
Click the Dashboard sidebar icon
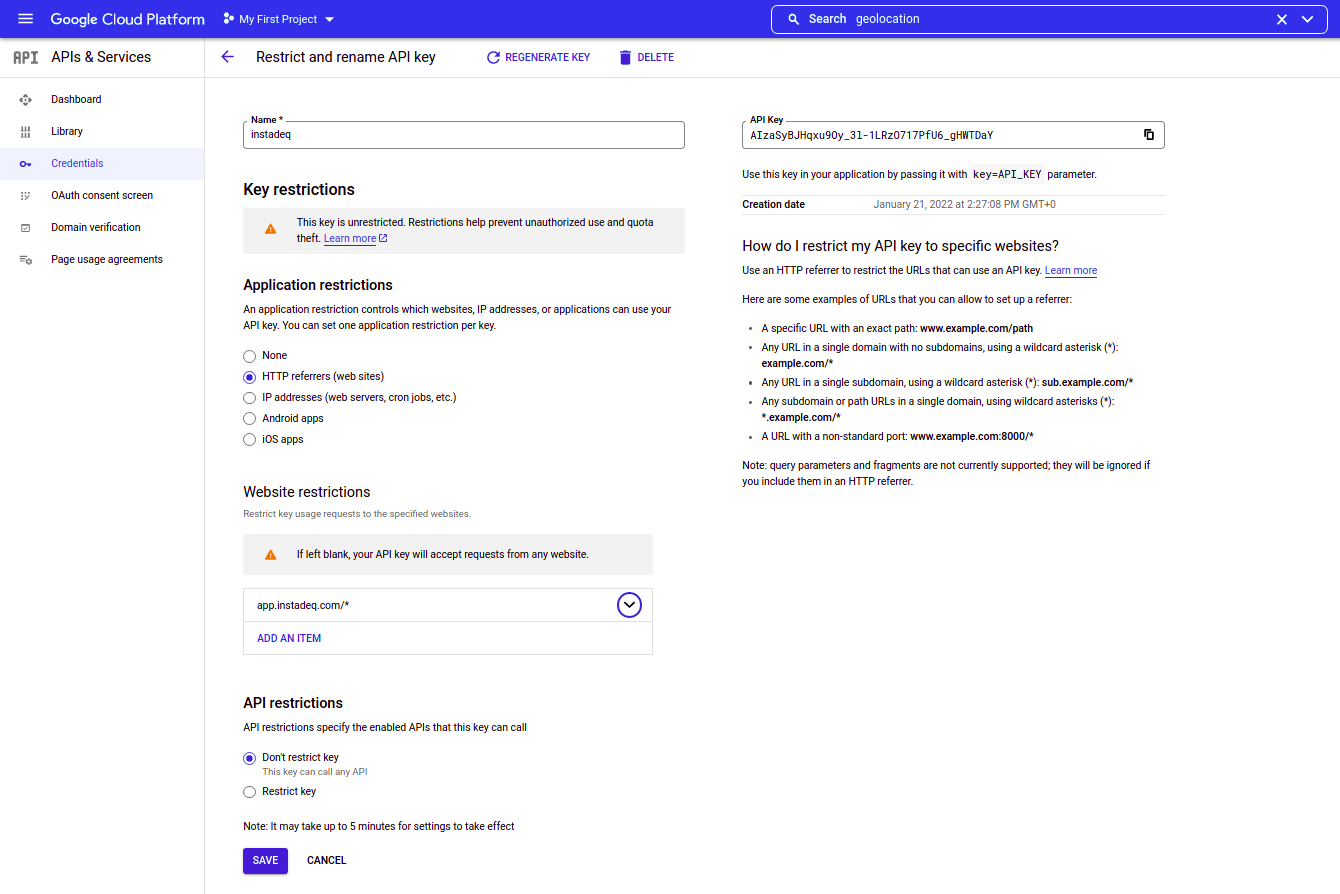26,100
